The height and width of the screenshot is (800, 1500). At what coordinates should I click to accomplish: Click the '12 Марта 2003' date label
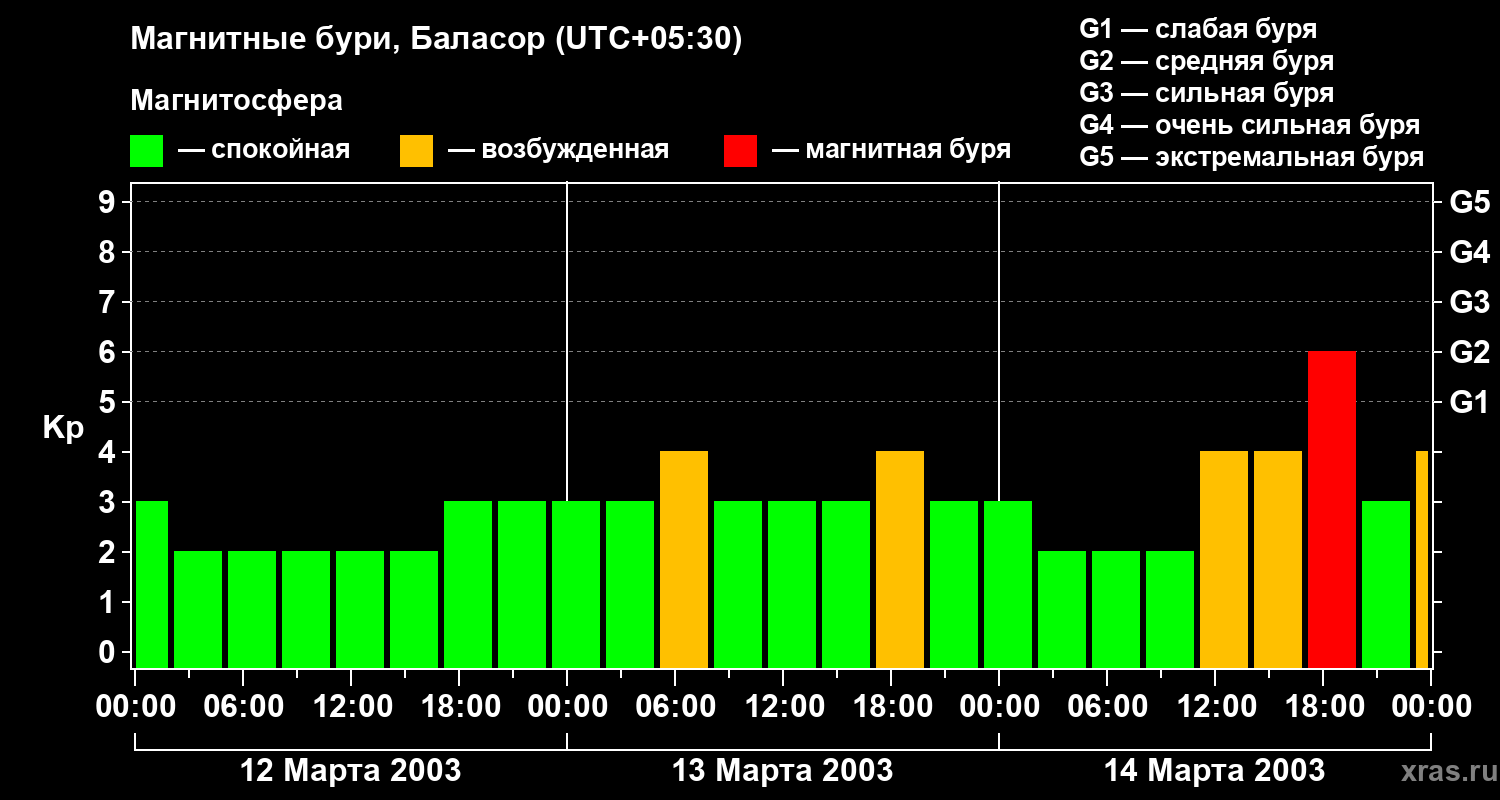tap(351, 770)
